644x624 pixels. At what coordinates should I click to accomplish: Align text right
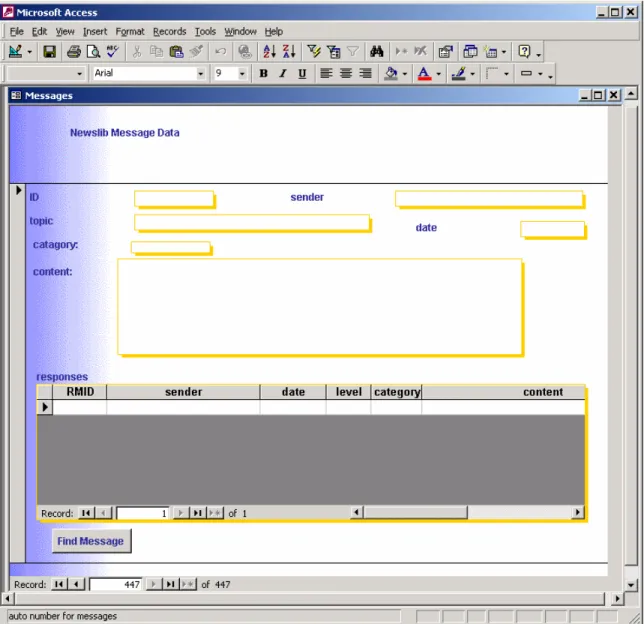pos(366,74)
